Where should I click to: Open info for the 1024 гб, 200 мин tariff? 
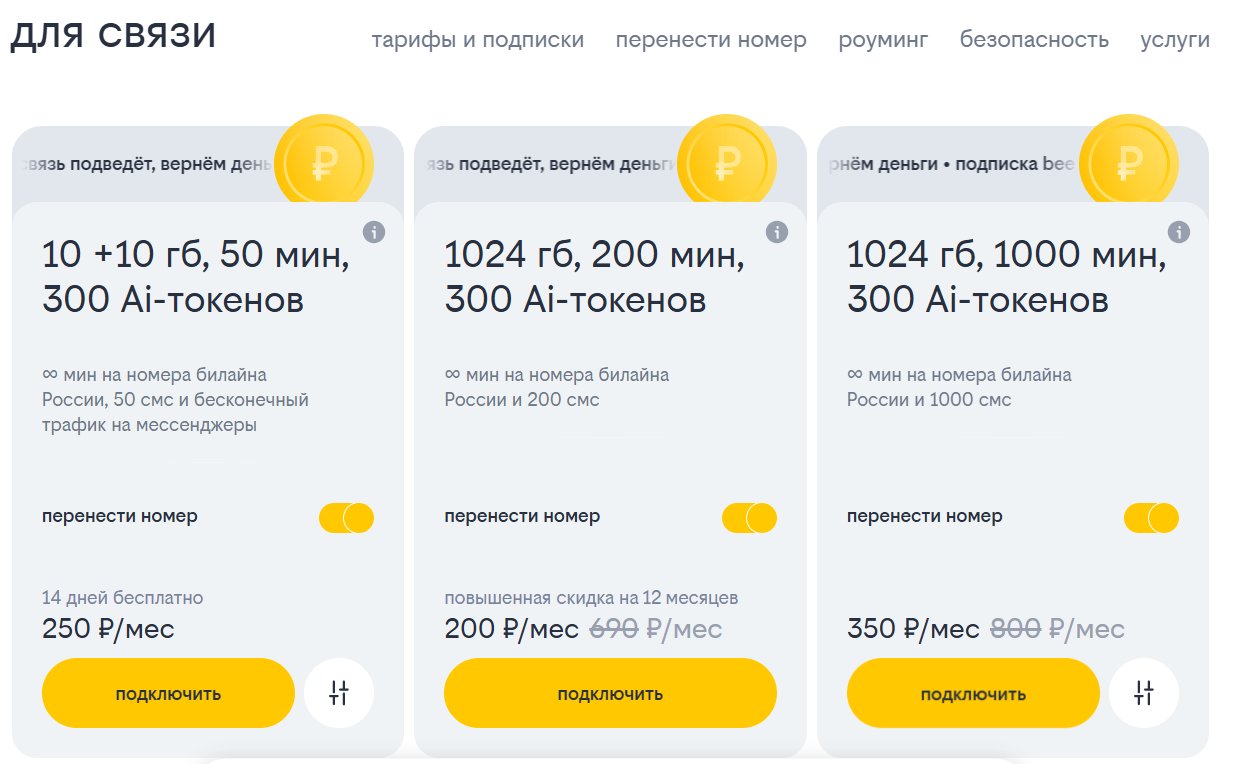[x=777, y=232]
